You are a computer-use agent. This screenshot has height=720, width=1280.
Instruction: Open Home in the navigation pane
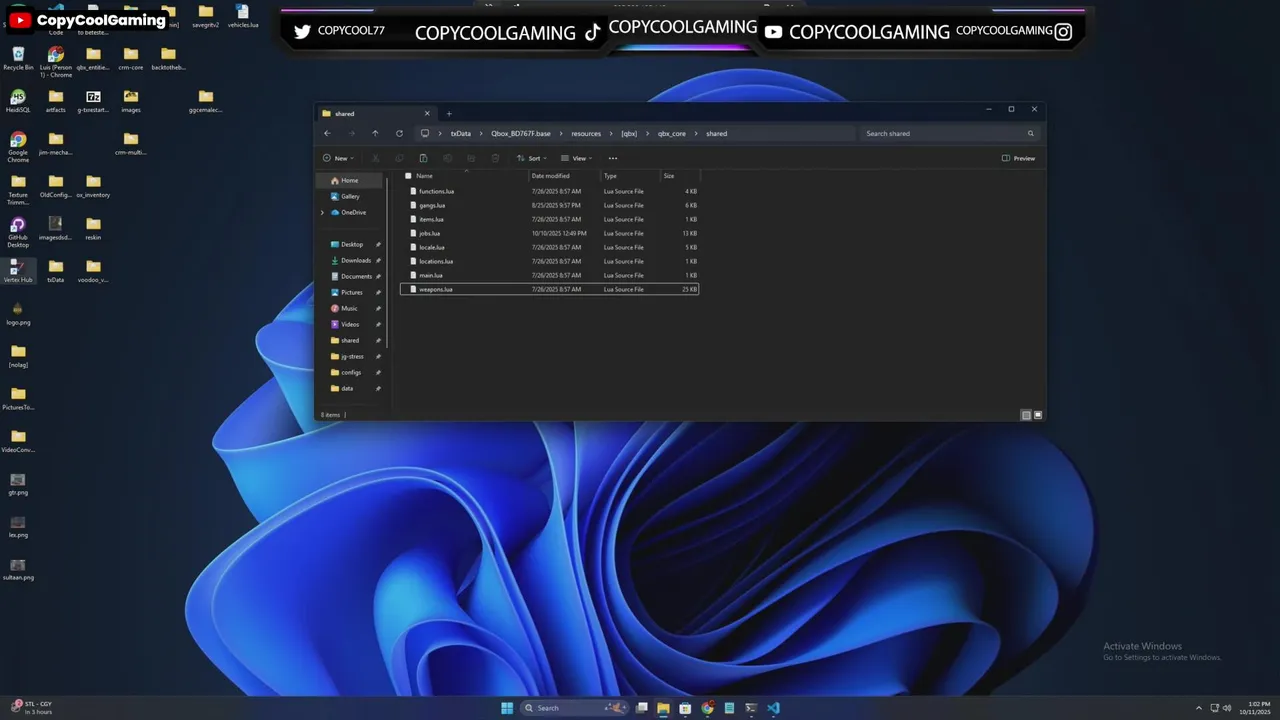click(x=349, y=180)
